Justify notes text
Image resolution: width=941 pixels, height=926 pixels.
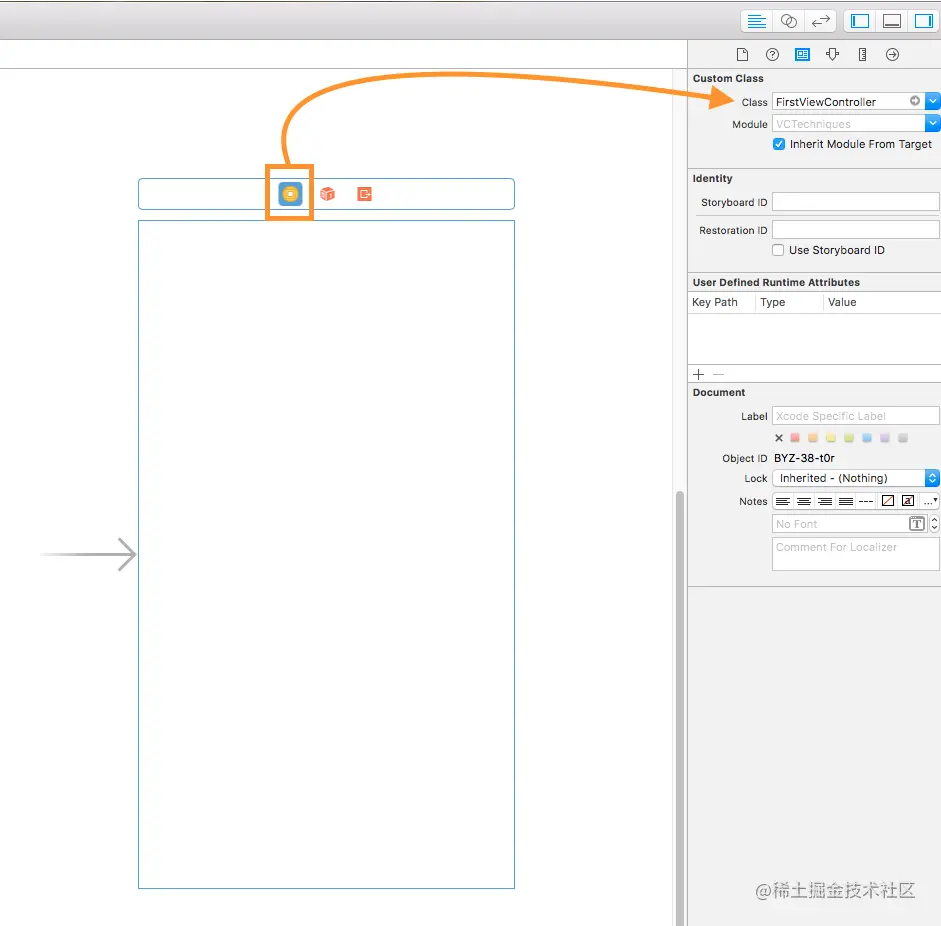846,501
